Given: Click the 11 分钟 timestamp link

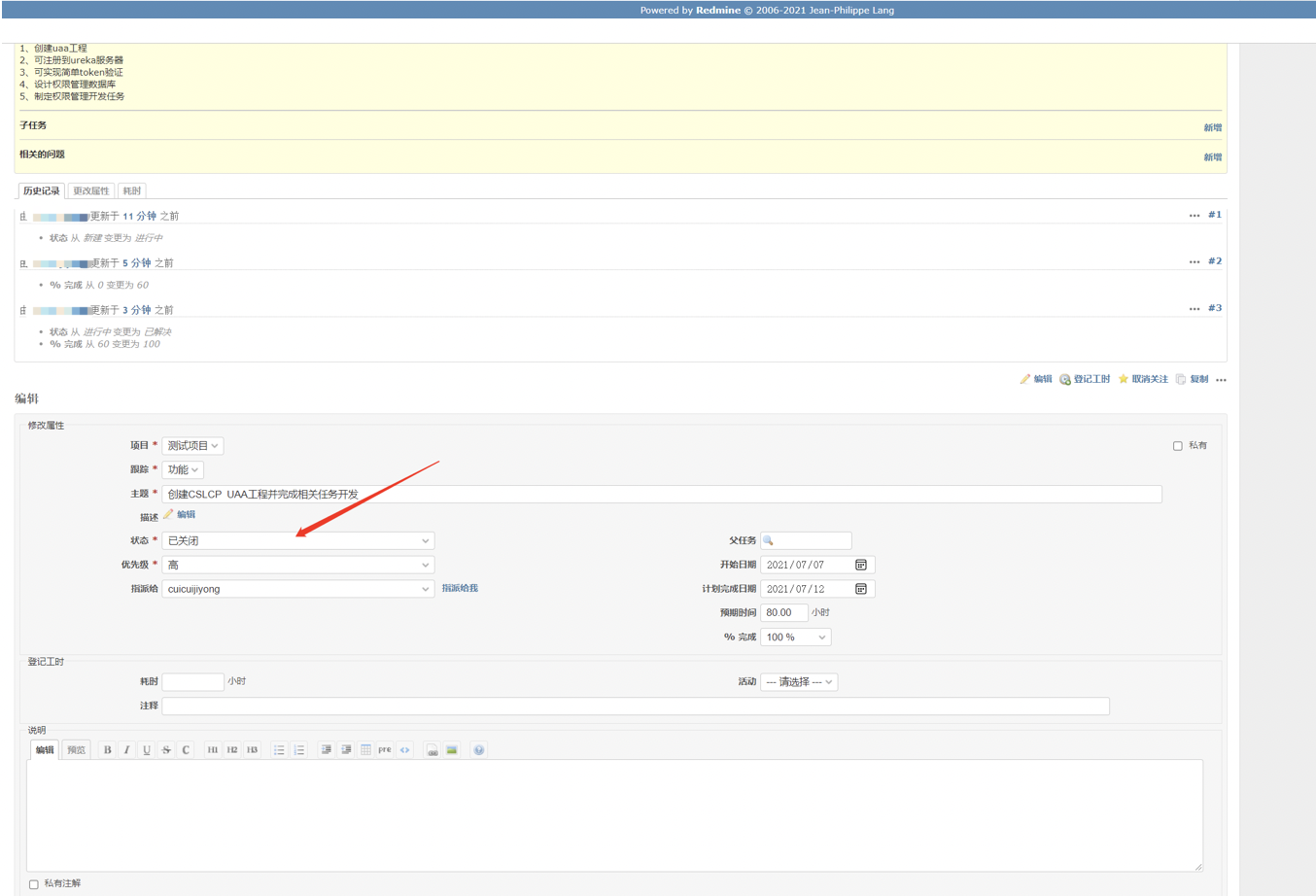Looking at the screenshot, I should (x=139, y=217).
